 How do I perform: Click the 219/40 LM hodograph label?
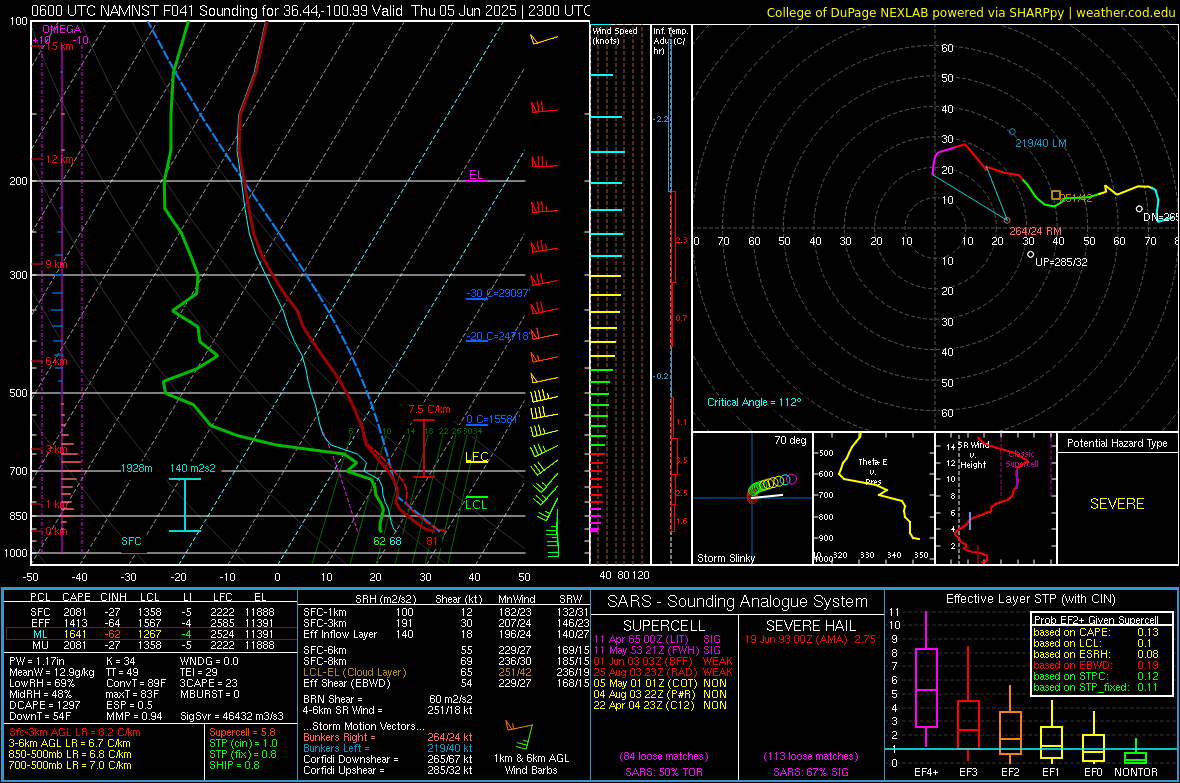(x=1041, y=143)
